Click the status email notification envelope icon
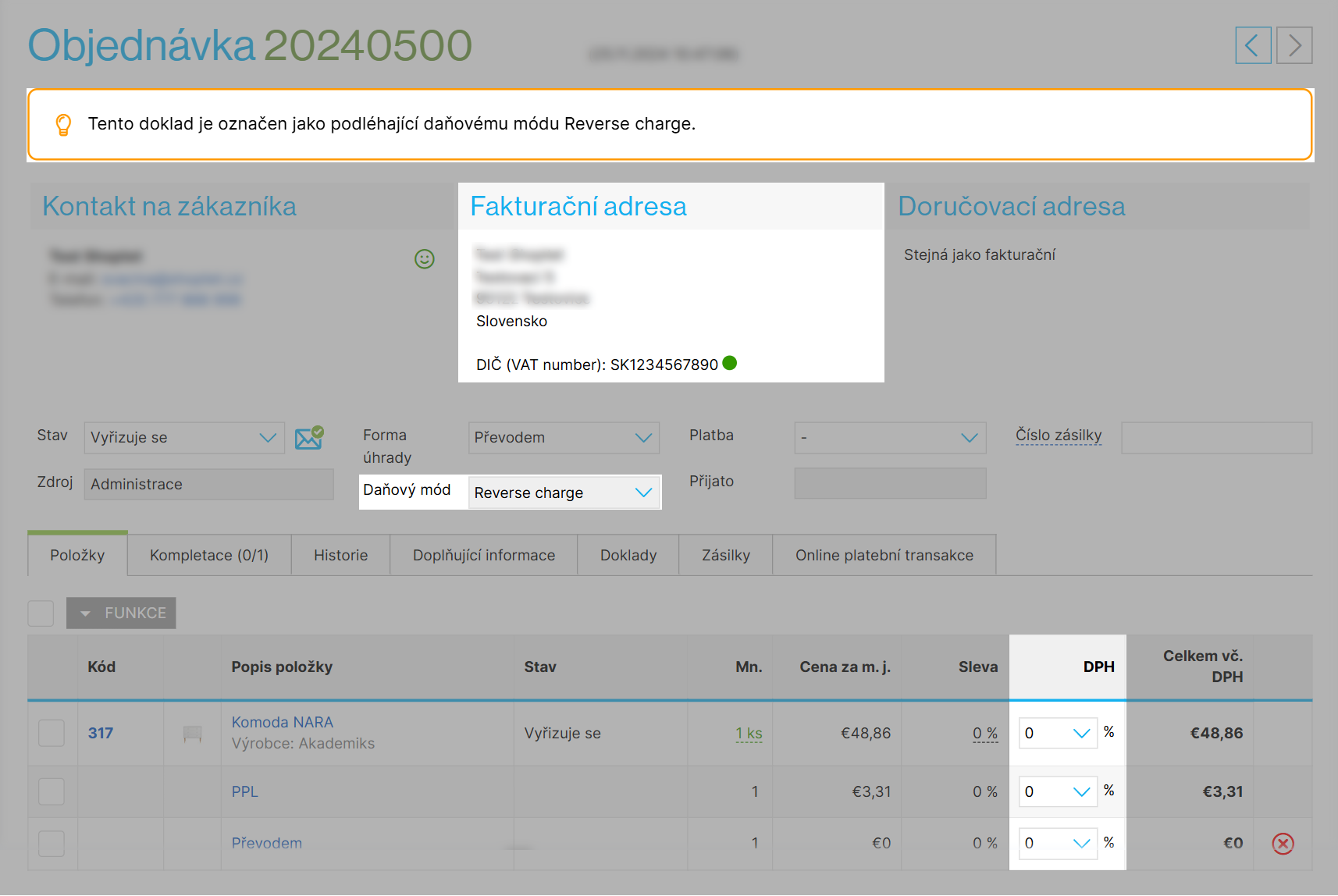The height and width of the screenshot is (896, 1338). pos(309,438)
